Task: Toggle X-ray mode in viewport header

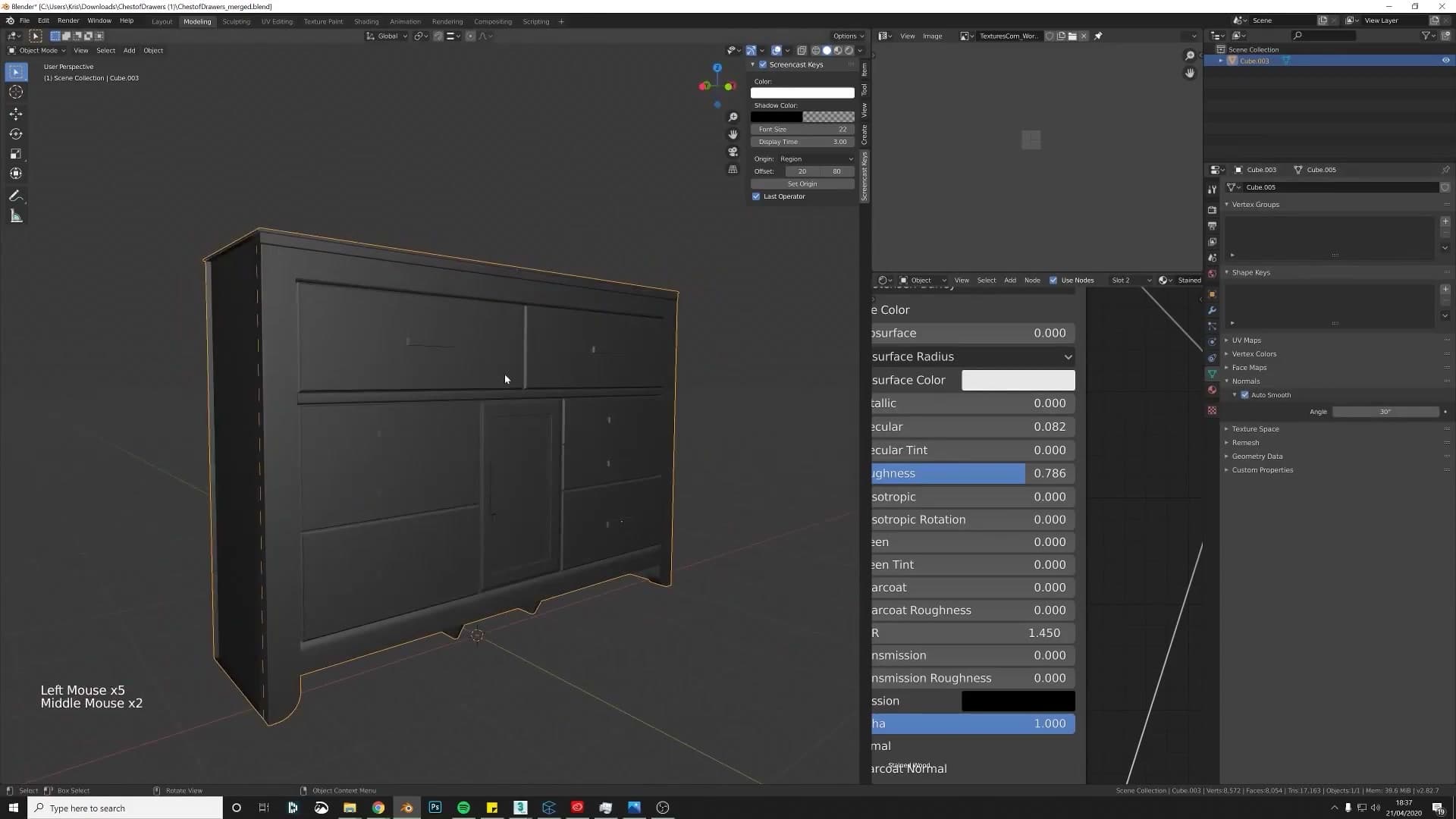Action: coord(802,51)
